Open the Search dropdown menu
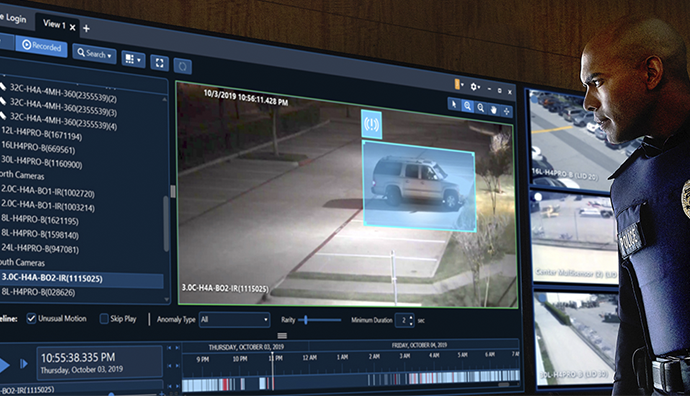 click(x=94, y=54)
